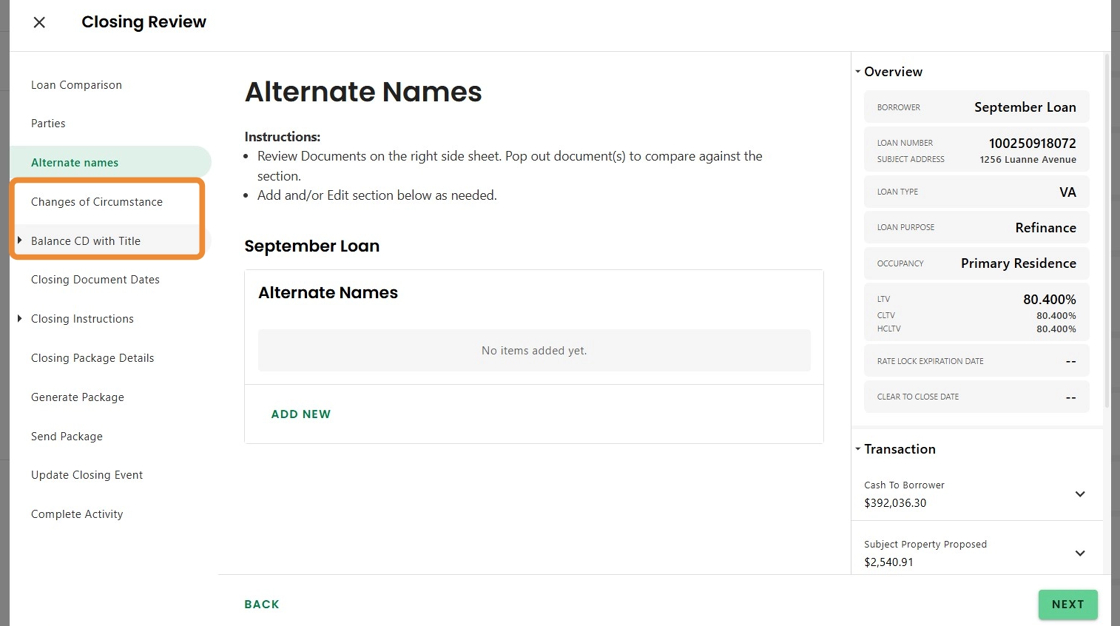Navigate to Closing Document Dates

[95, 280]
